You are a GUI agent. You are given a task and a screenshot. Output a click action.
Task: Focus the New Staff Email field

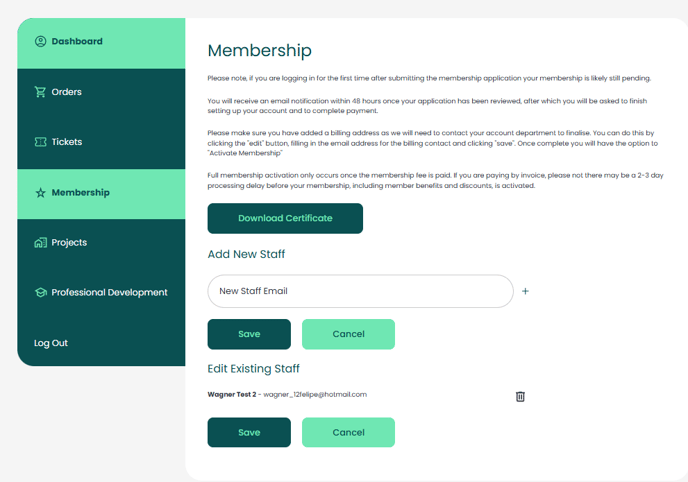(360, 292)
